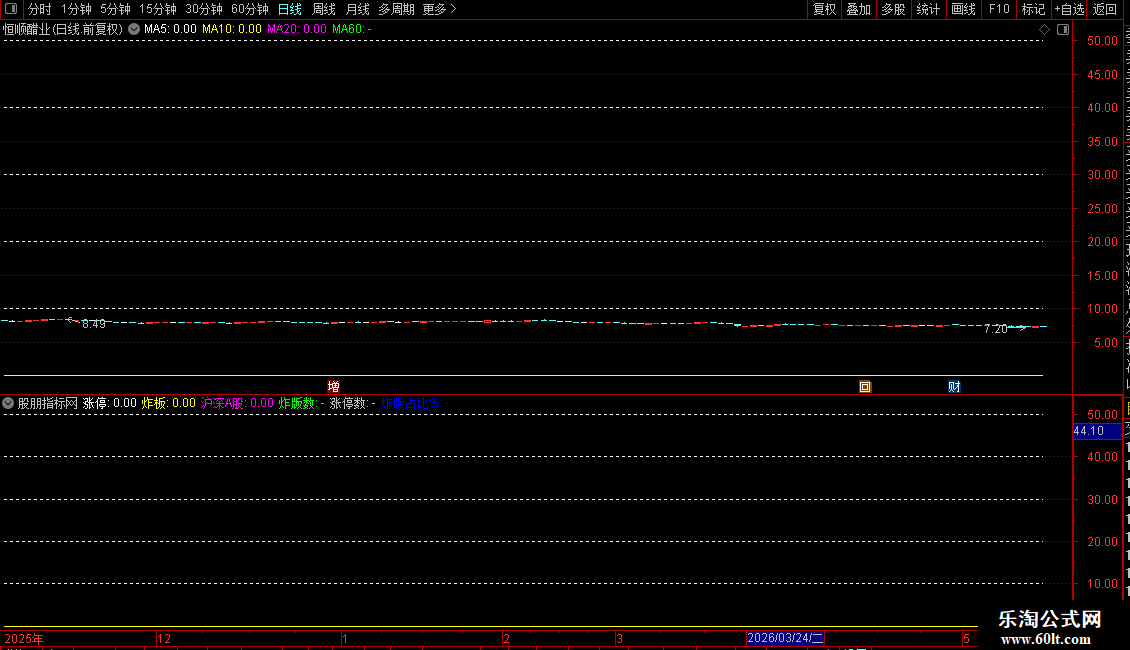
Task: Toggle the left sidebar panel icon
Action: [11, 9]
